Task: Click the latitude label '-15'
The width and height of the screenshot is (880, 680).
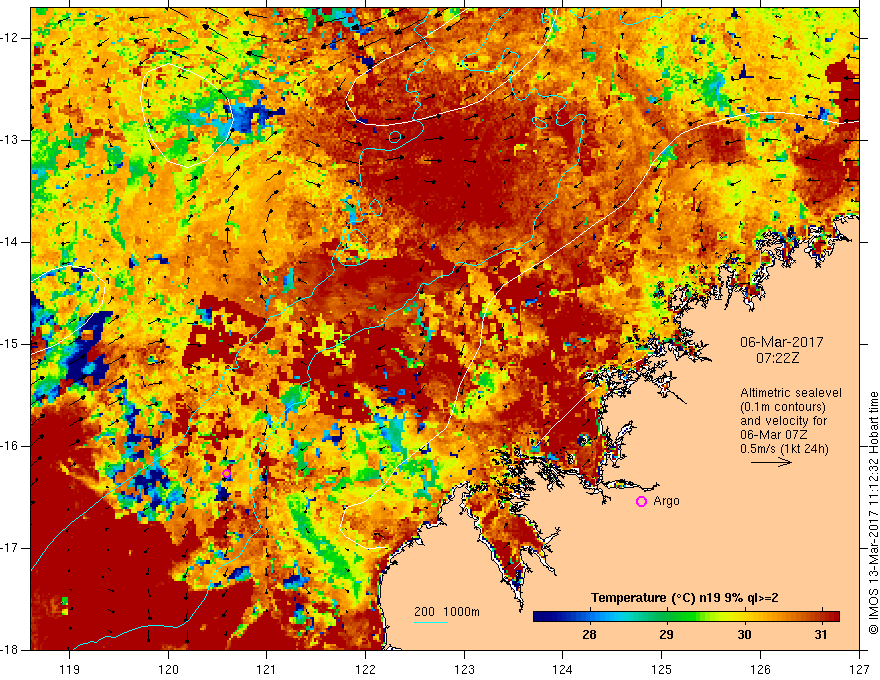Action: pos(12,344)
